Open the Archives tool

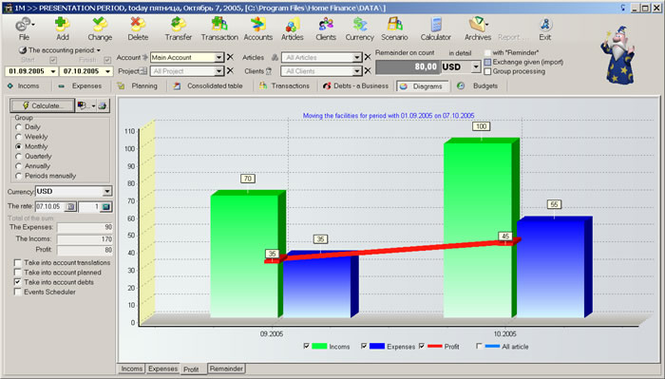(x=478, y=24)
